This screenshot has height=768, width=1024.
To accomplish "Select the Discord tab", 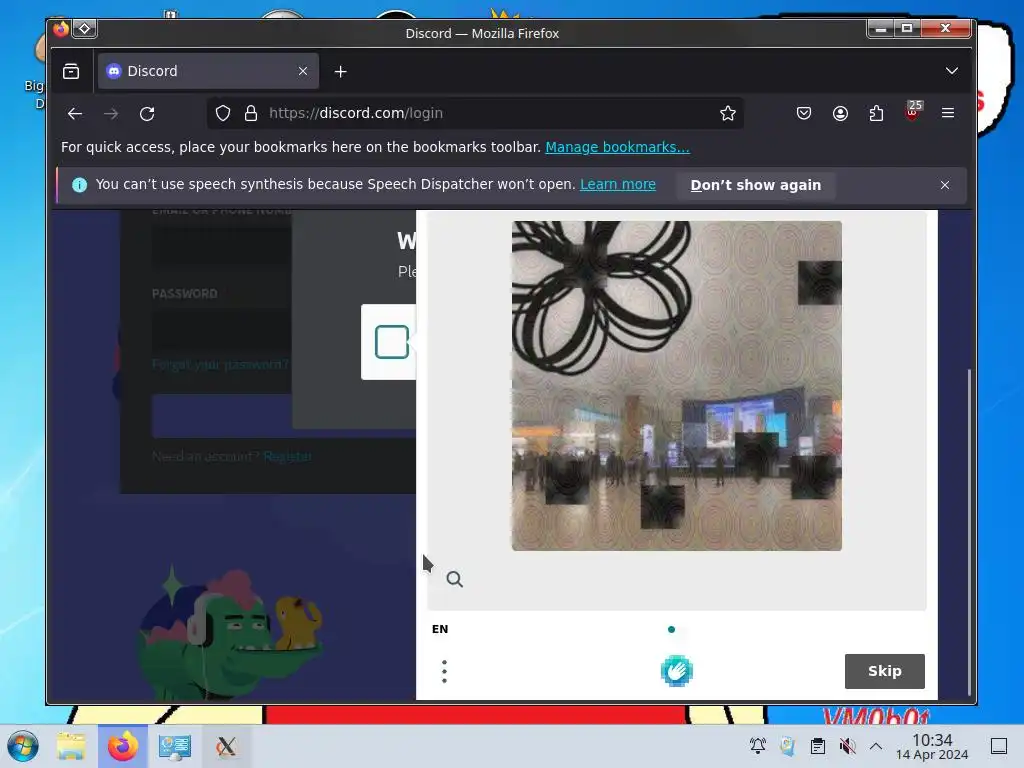I will click(208, 71).
